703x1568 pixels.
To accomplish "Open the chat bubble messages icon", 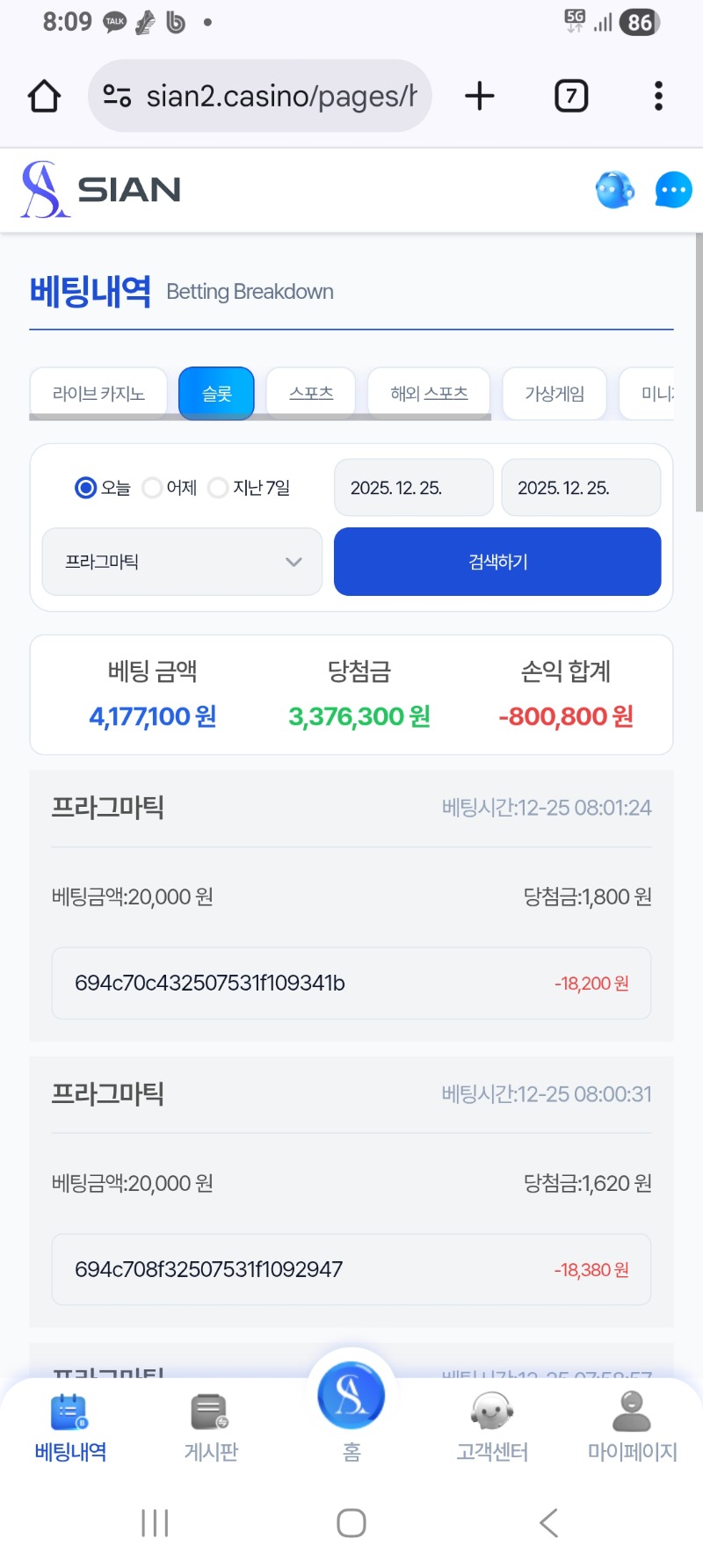I will 673,190.
